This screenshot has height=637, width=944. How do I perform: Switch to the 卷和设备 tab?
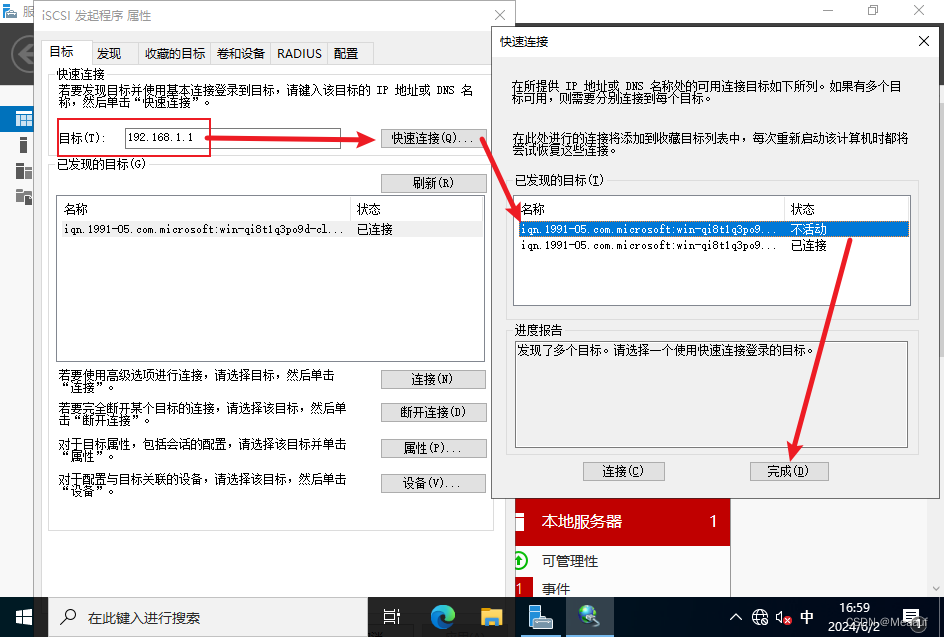(240, 54)
